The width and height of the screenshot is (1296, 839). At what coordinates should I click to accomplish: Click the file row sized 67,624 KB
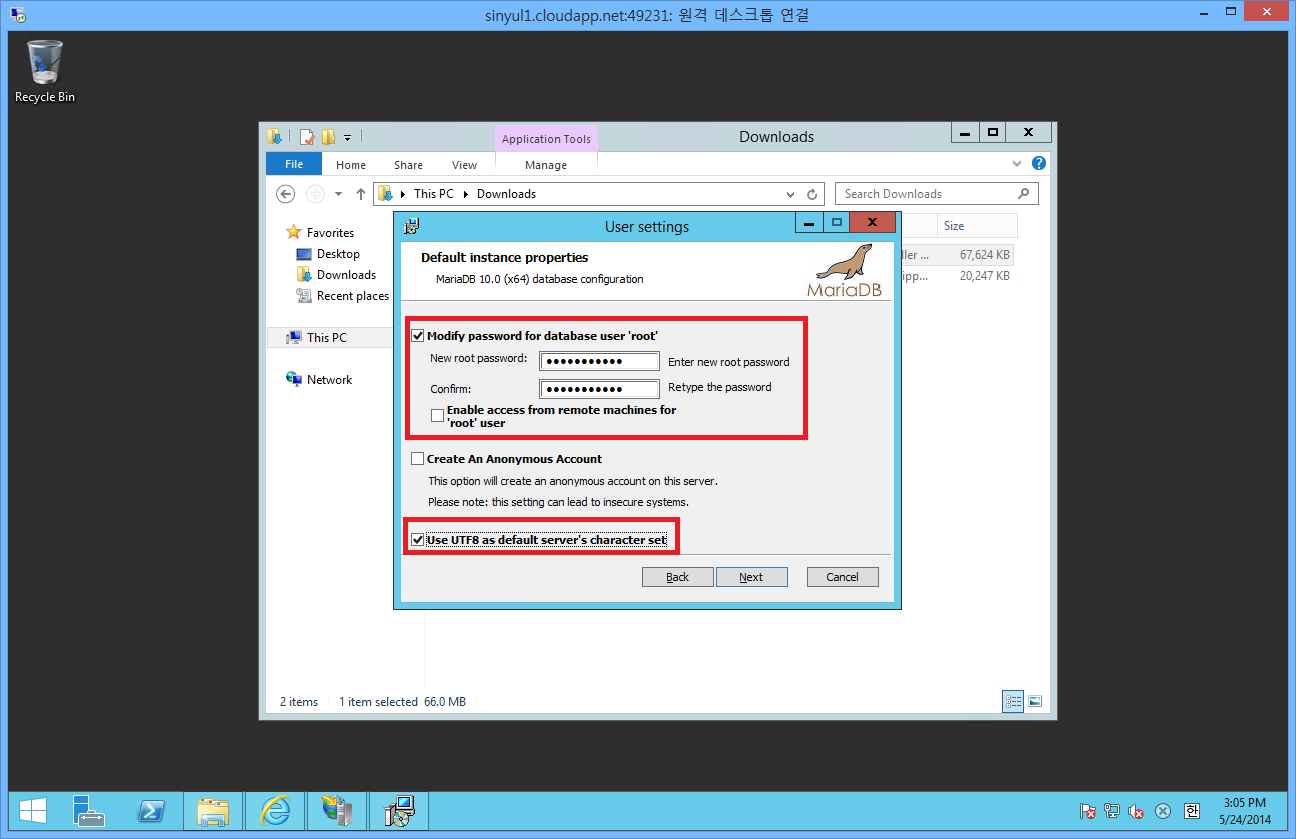(x=957, y=255)
